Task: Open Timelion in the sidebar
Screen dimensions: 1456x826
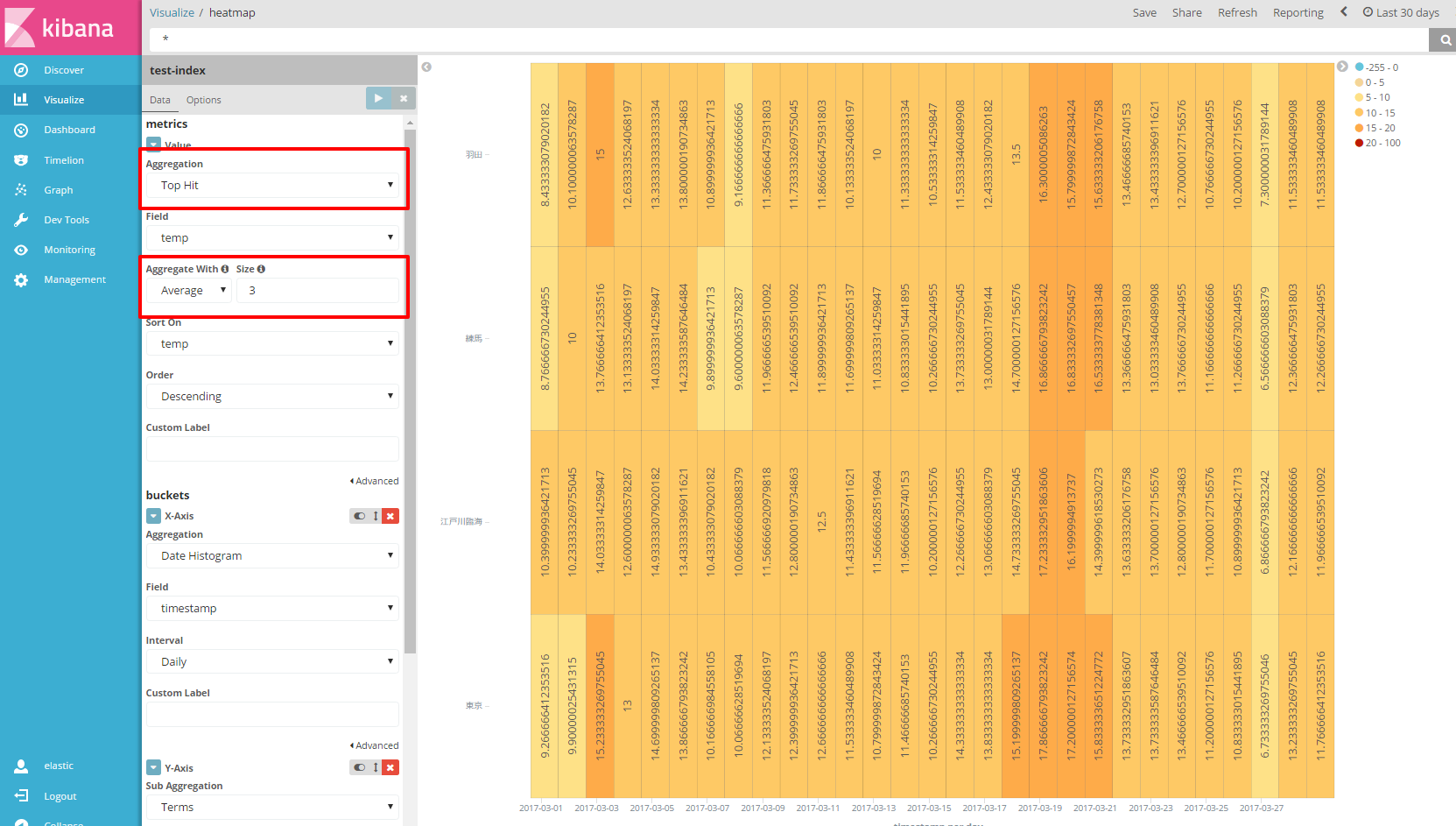Action: [64, 159]
